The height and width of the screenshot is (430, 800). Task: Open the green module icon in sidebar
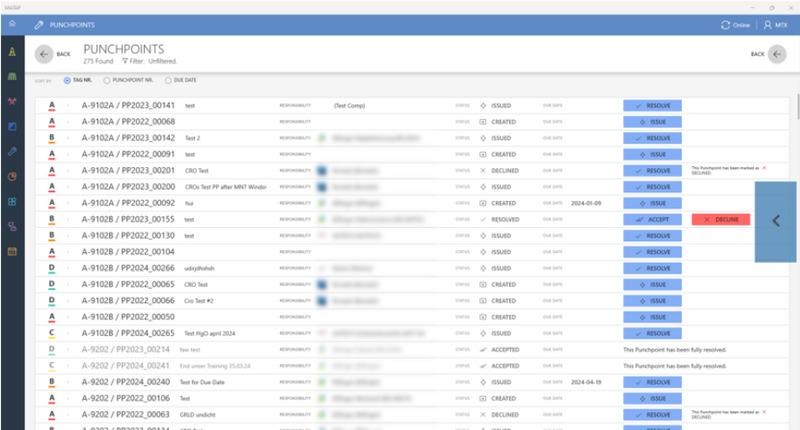[11, 76]
